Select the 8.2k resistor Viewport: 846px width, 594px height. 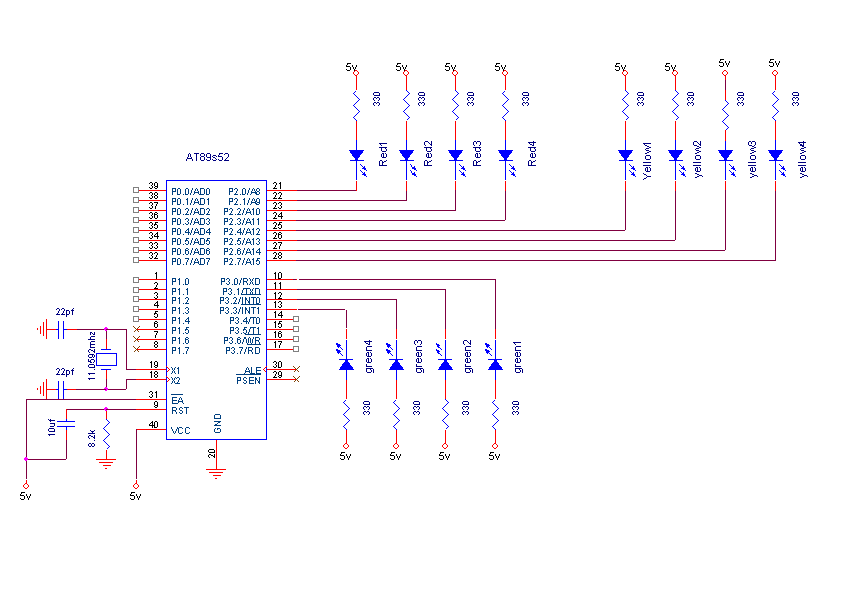106,434
